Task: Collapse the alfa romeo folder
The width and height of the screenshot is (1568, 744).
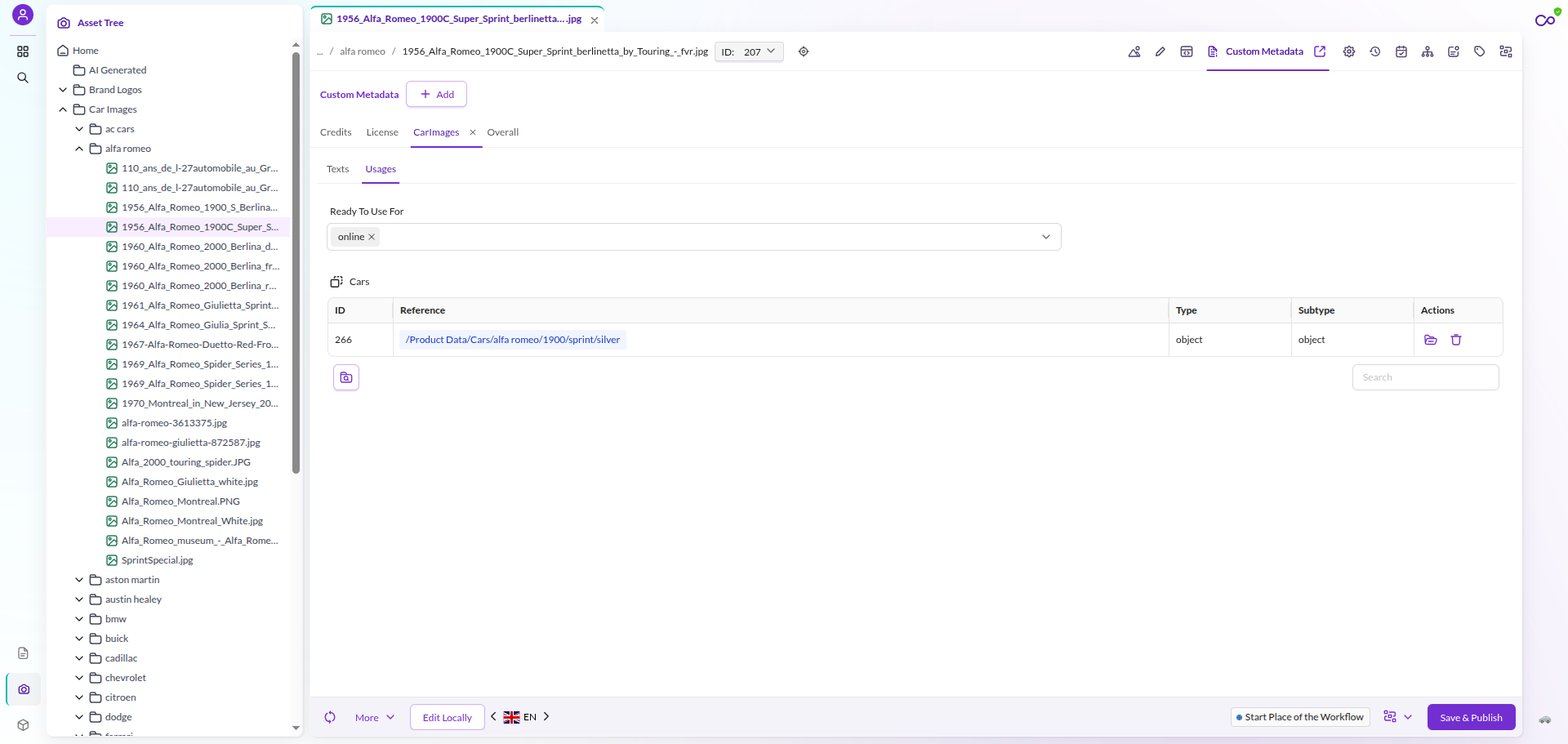Action: [79, 149]
